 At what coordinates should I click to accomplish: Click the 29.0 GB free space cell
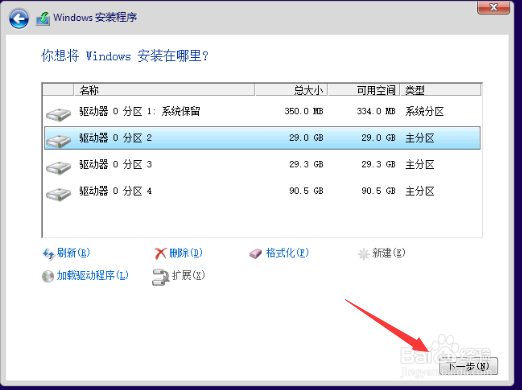click(x=378, y=138)
